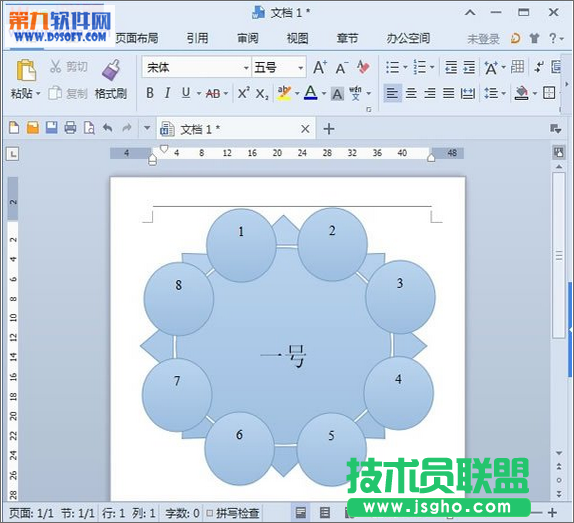
Task: Toggle Bold formatting
Action: click(x=150, y=93)
